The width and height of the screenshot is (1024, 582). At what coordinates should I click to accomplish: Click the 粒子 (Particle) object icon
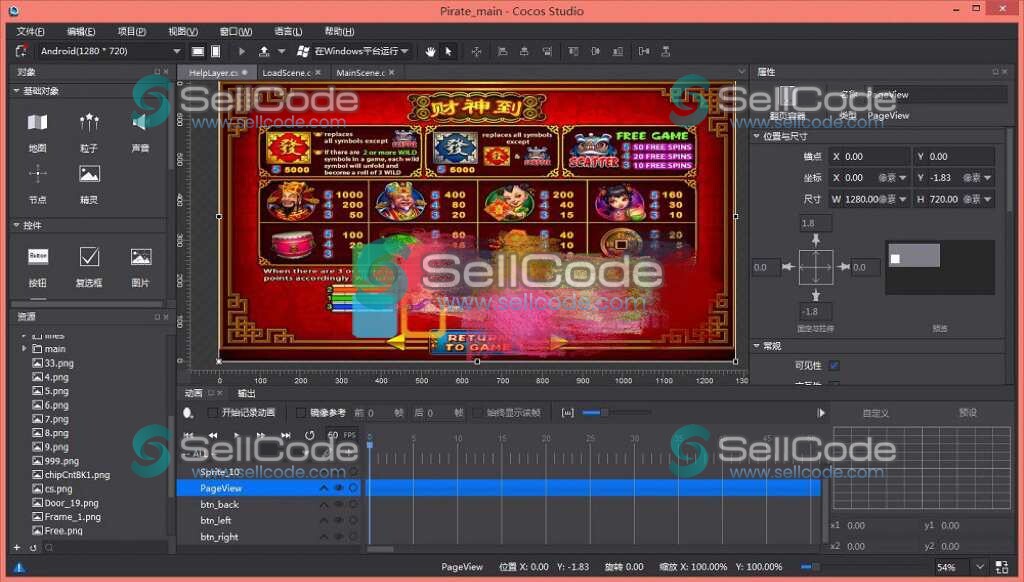(x=89, y=123)
